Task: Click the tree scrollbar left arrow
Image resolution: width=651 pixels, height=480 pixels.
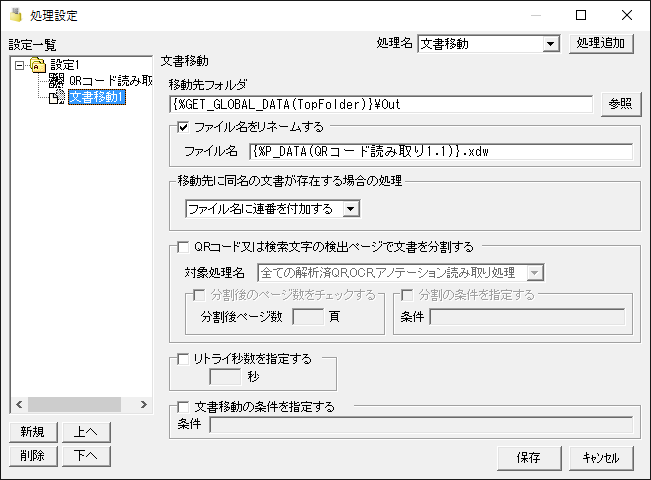Action: click(x=19, y=404)
